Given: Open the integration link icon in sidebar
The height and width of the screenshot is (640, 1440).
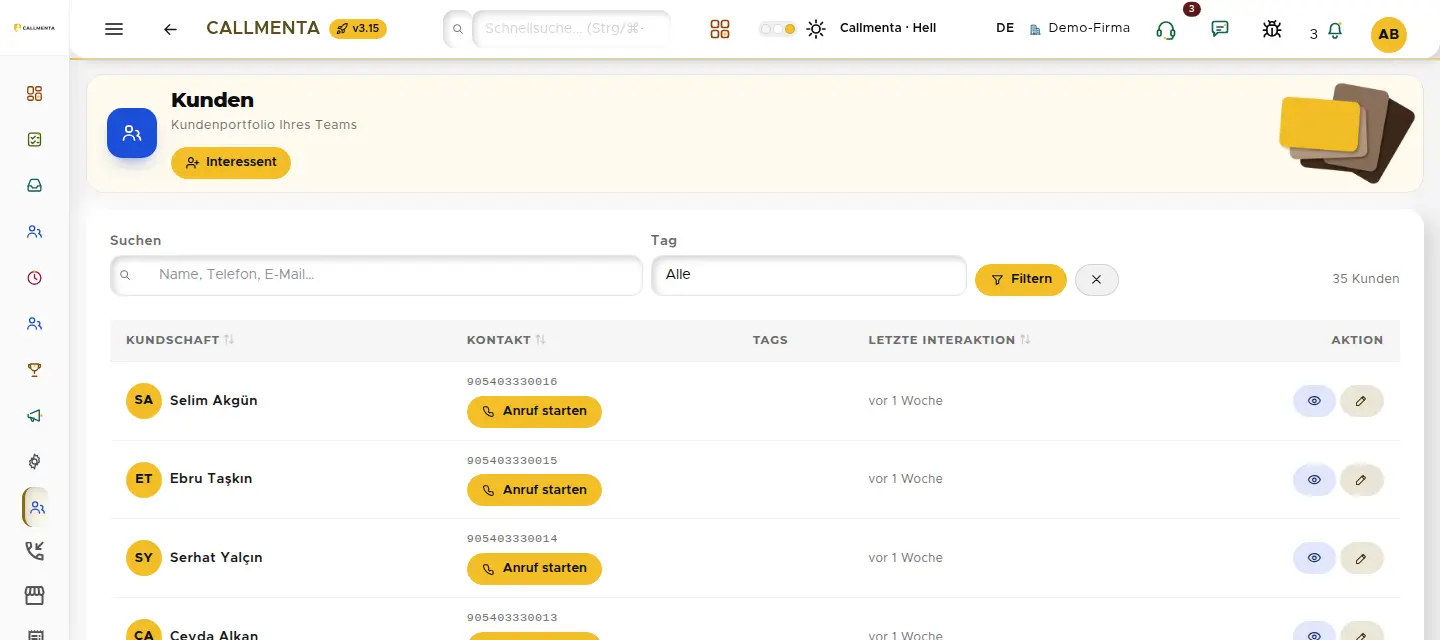Looking at the screenshot, I should tap(35, 462).
